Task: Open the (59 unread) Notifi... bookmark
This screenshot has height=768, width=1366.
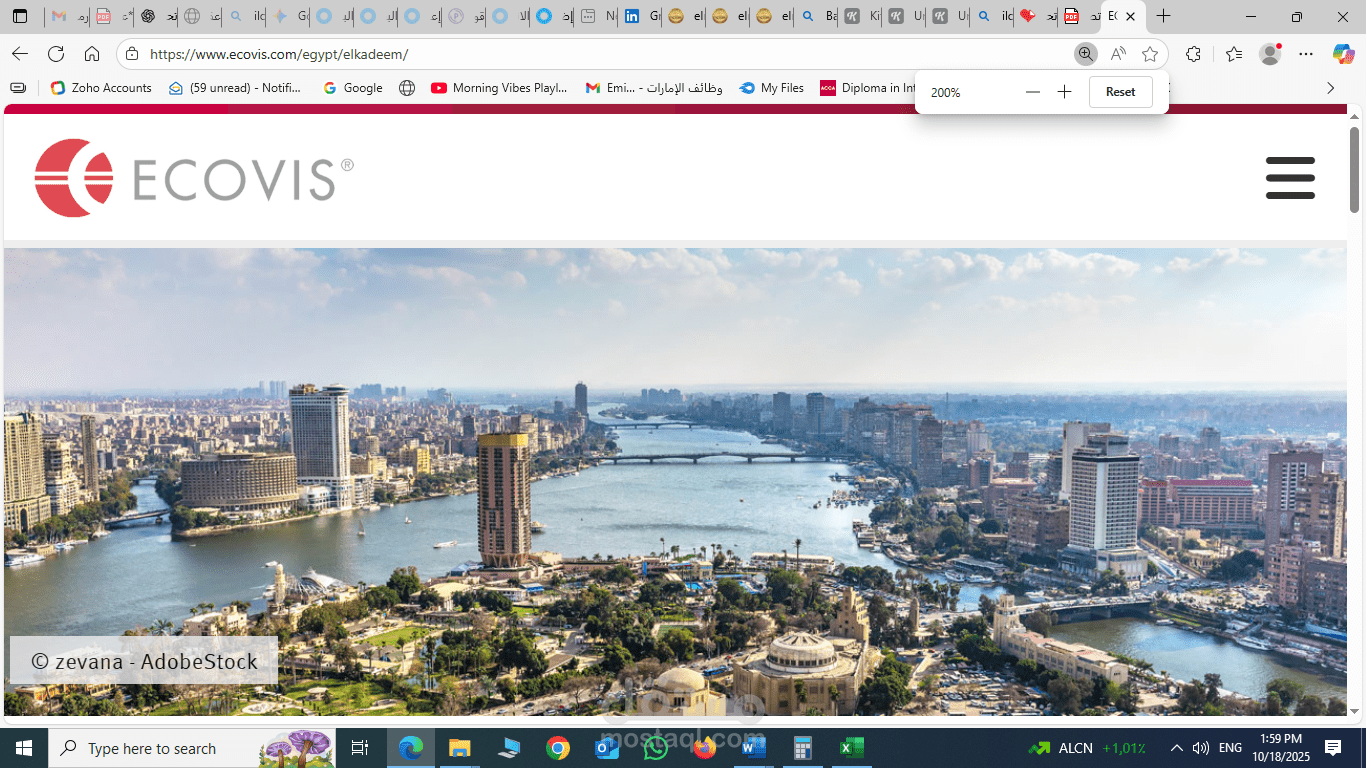Action: tap(235, 88)
